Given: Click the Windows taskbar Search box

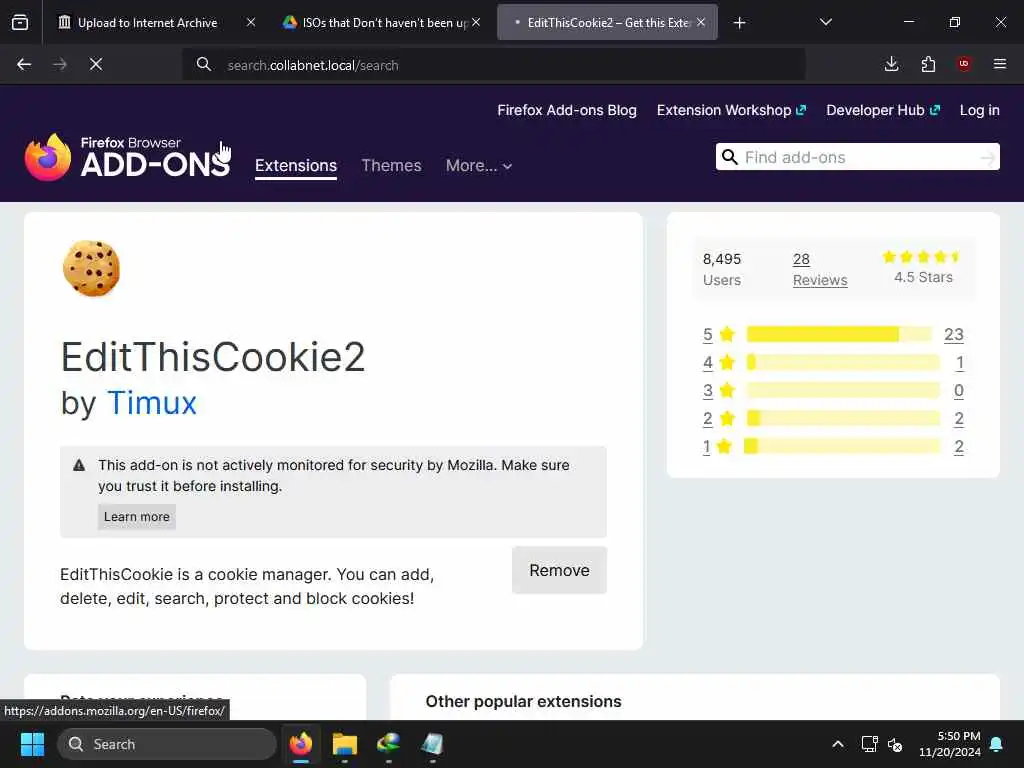Looking at the screenshot, I should click(167, 744).
